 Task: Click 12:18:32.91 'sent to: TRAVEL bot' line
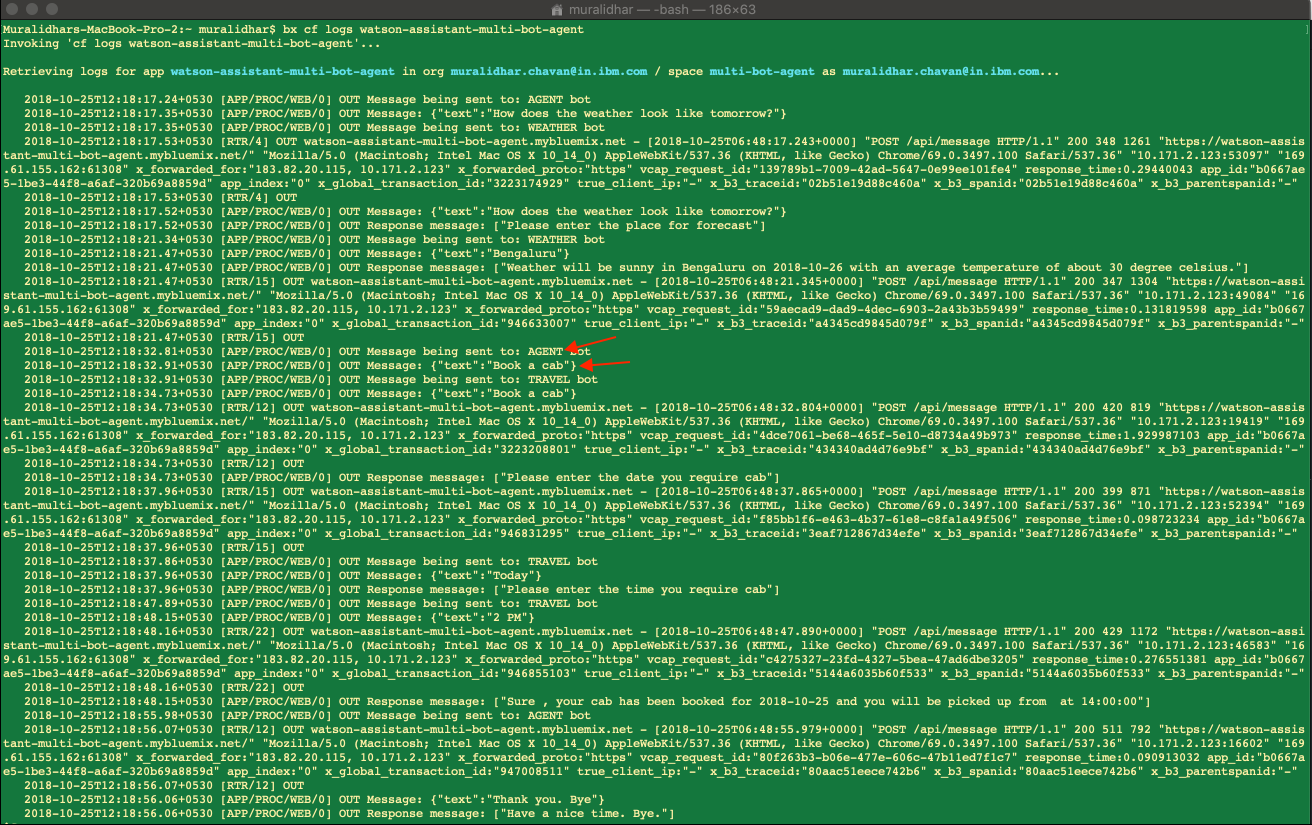coord(311,380)
